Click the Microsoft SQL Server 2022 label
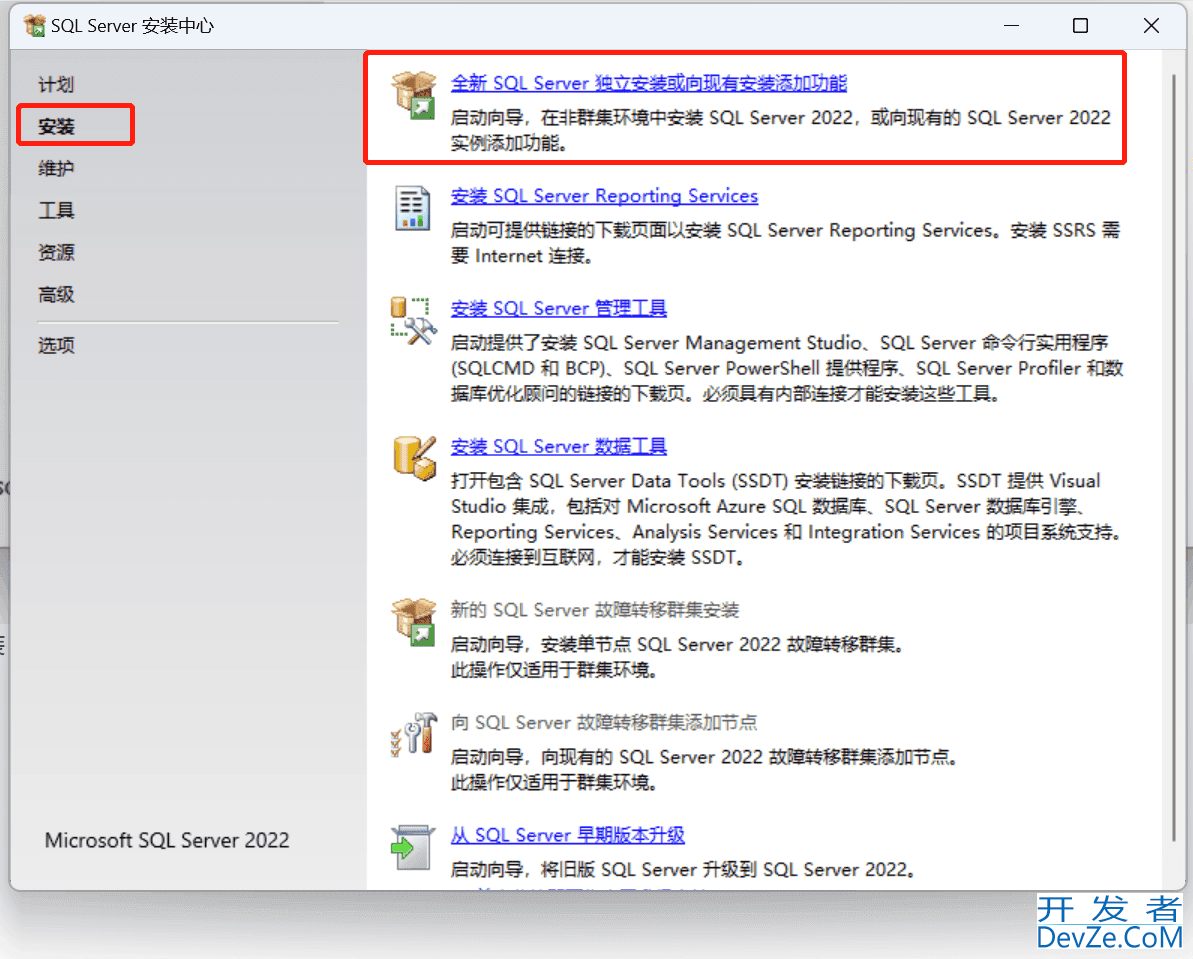This screenshot has height=959, width=1193. [x=167, y=840]
